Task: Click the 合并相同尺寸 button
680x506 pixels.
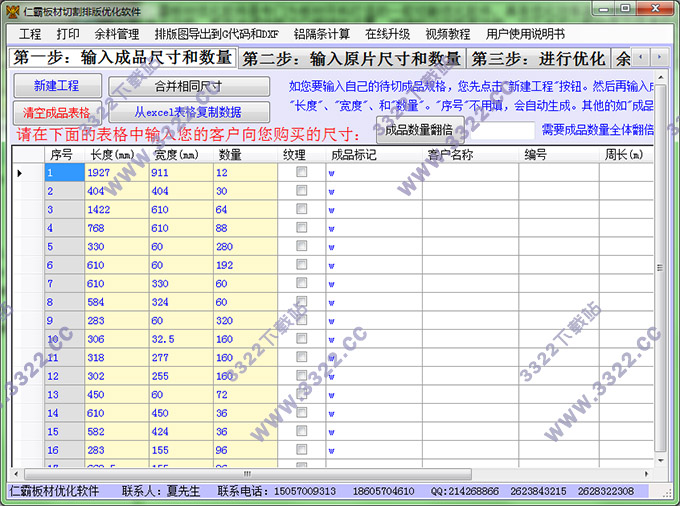Action: 189,86
